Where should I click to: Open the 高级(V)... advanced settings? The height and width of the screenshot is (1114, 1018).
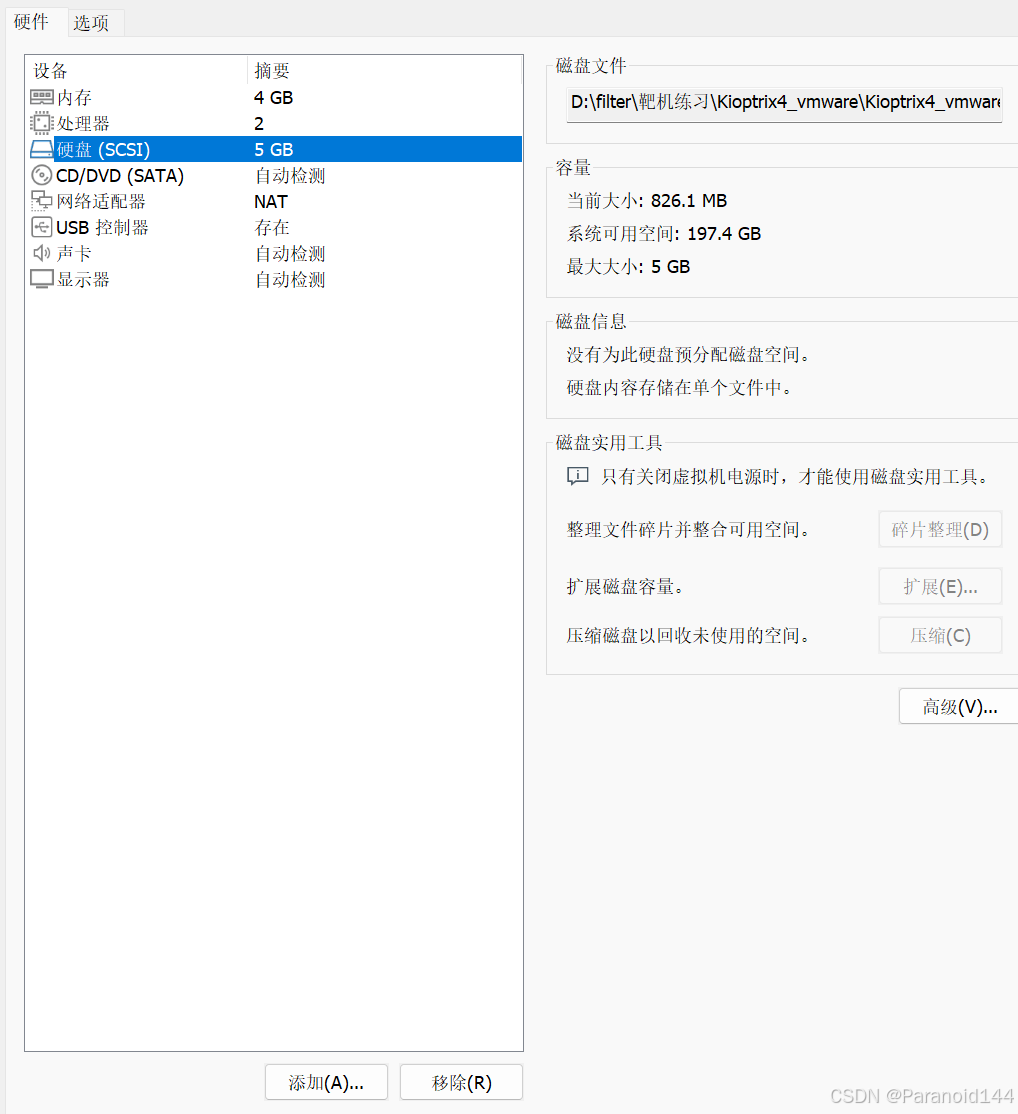coord(959,706)
